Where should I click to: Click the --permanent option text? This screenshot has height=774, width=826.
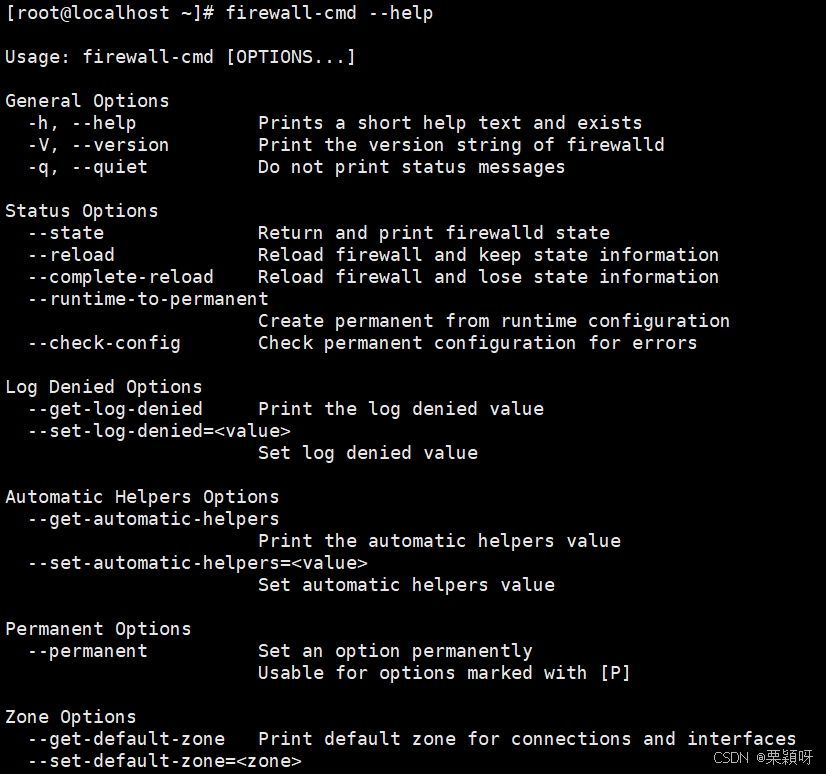pyautogui.click(x=87, y=651)
